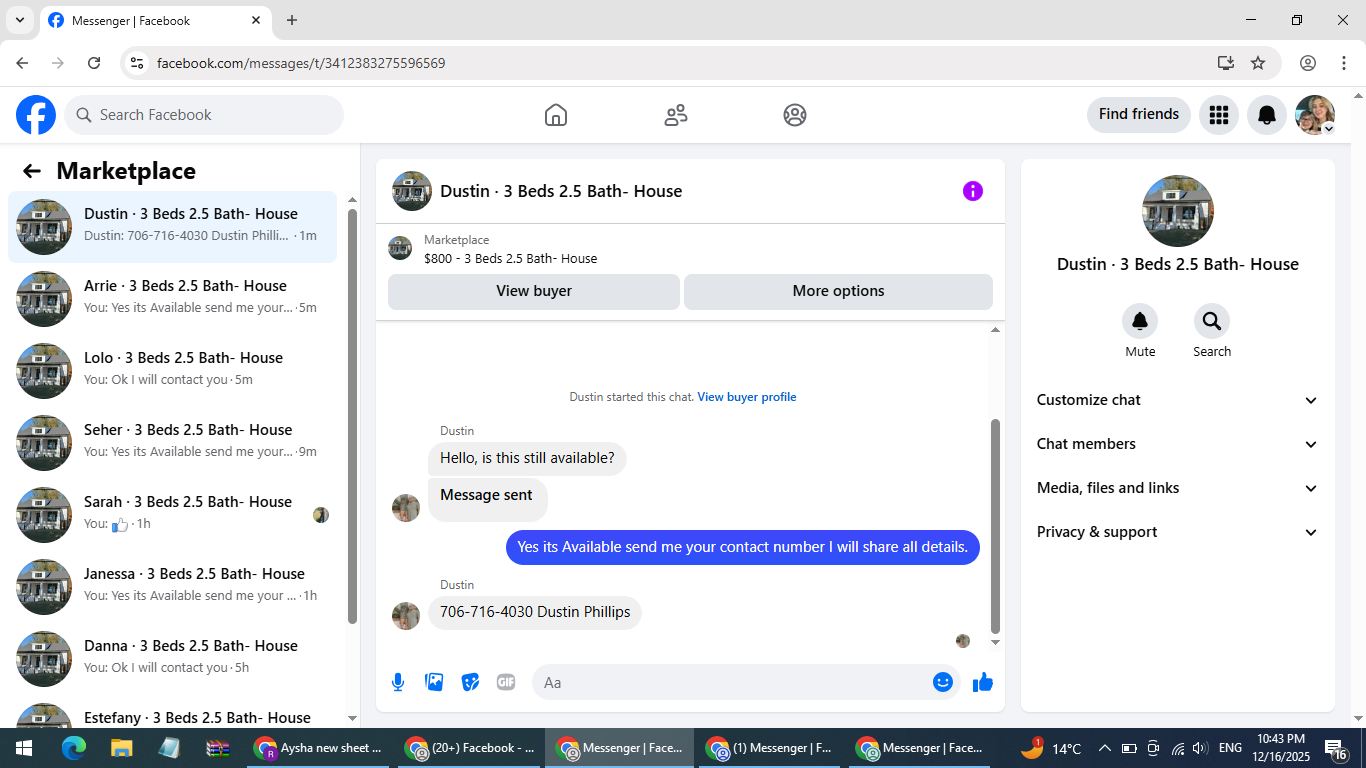
Task: Open the Sarah conversation in the list
Action: tap(173, 515)
